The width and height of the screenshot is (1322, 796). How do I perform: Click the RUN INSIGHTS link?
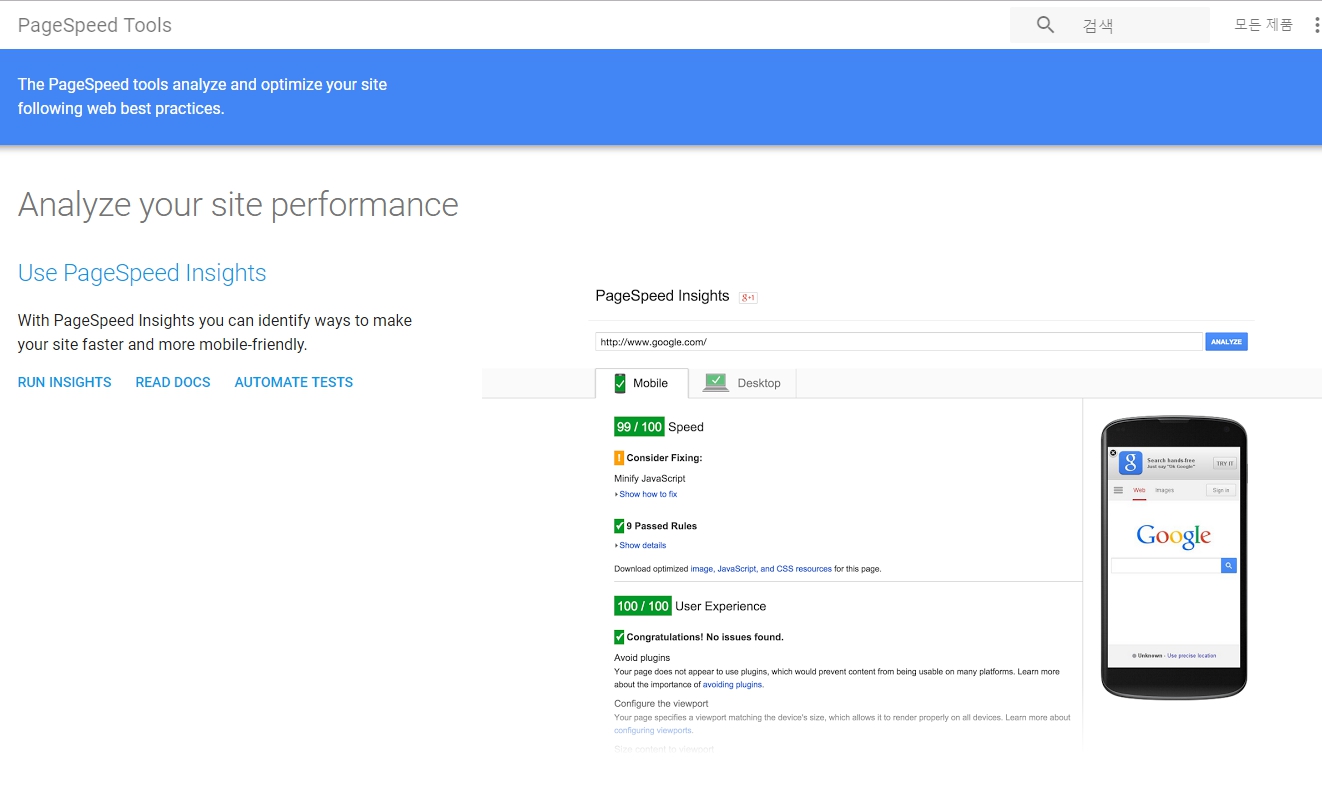click(64, 382)
